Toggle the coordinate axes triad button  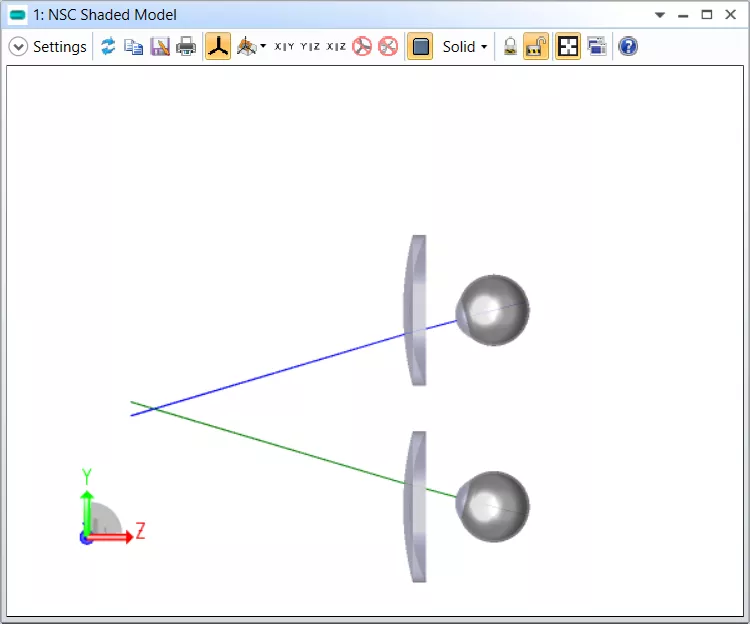click(217, 47)
